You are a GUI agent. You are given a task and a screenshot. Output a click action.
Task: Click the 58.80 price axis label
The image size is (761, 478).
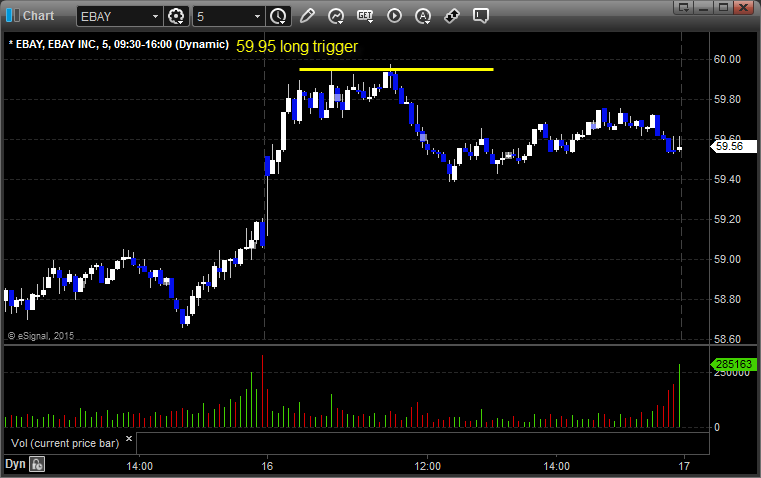[727, 299]
